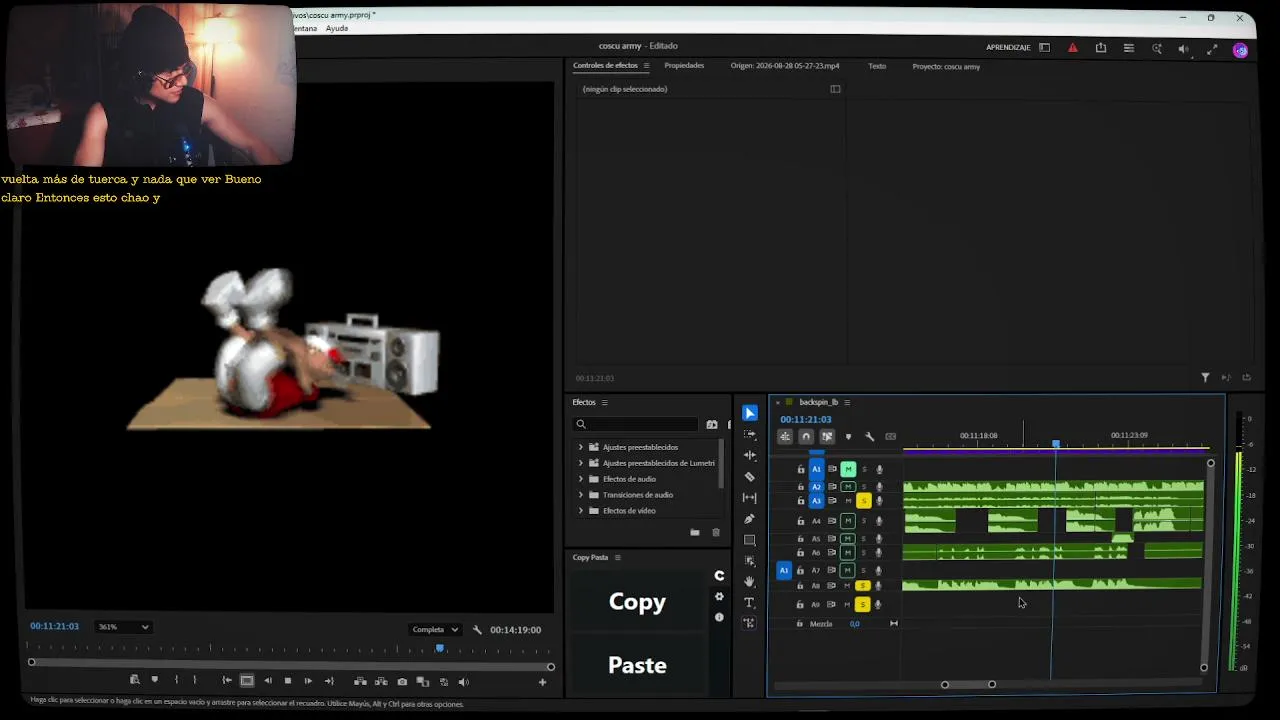Screen dimensions: 1280x720
Task: Select the Rectangle tool
Action: [750, 540]
